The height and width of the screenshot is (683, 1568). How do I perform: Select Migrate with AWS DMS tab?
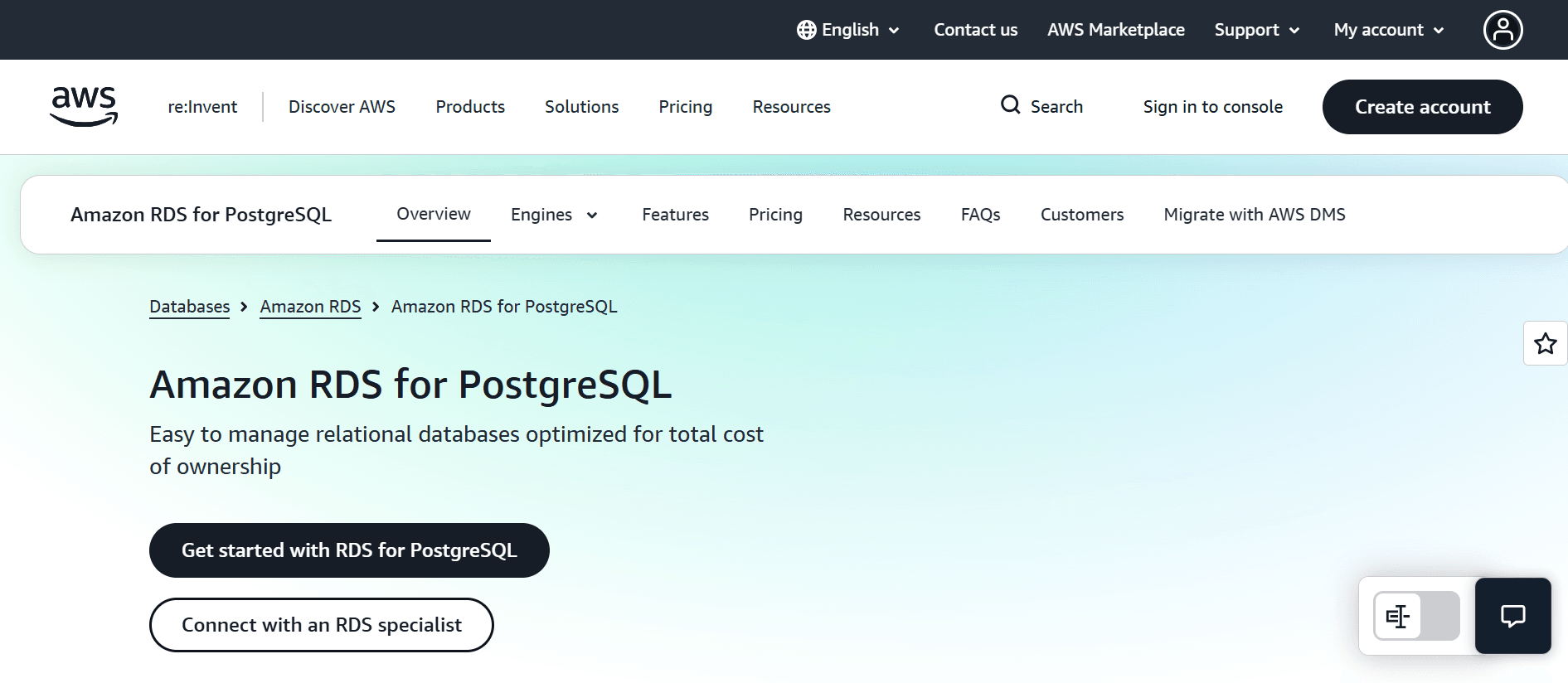pyautogui.click(x=1255, y=215)
